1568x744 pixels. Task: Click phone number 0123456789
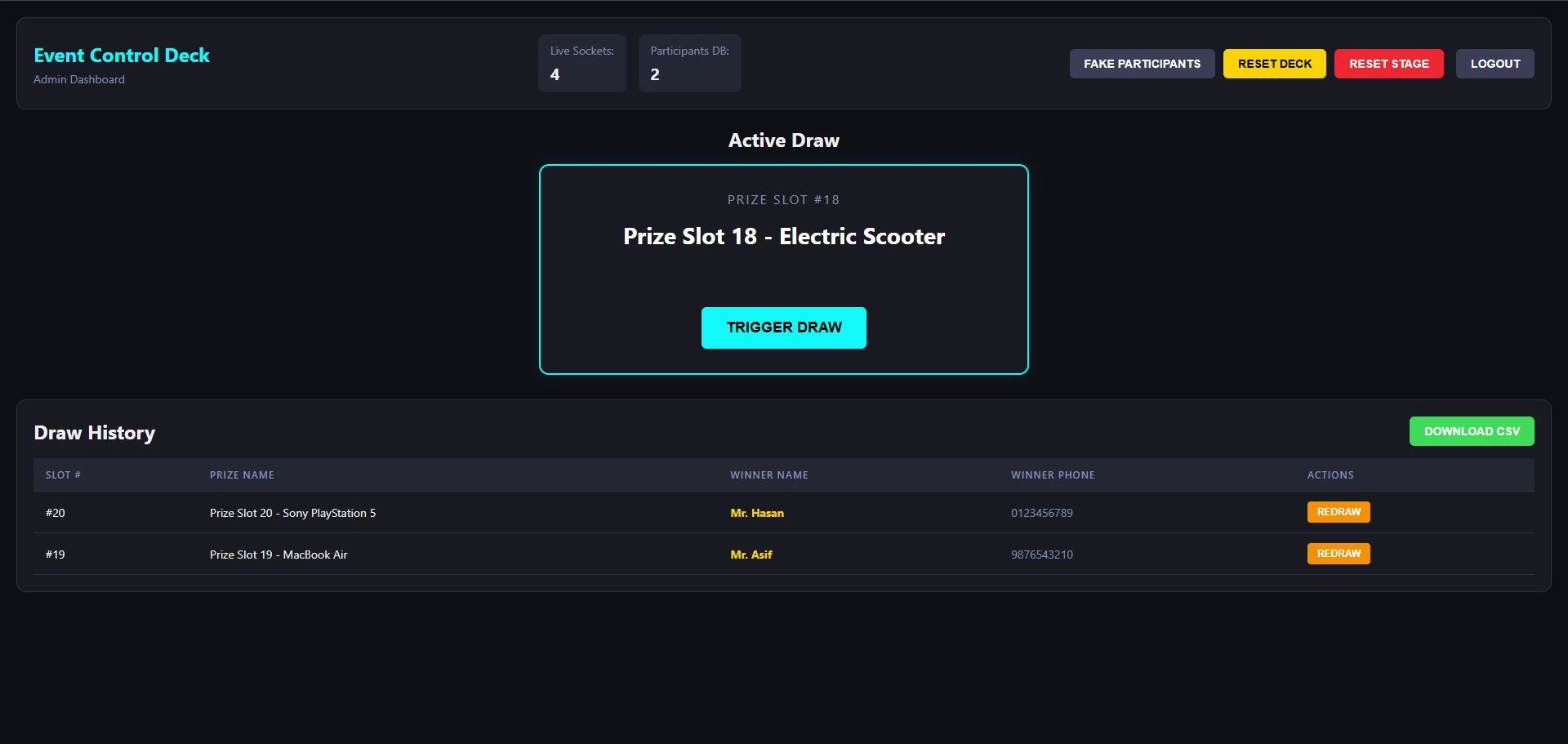[x=1041, y=514]
